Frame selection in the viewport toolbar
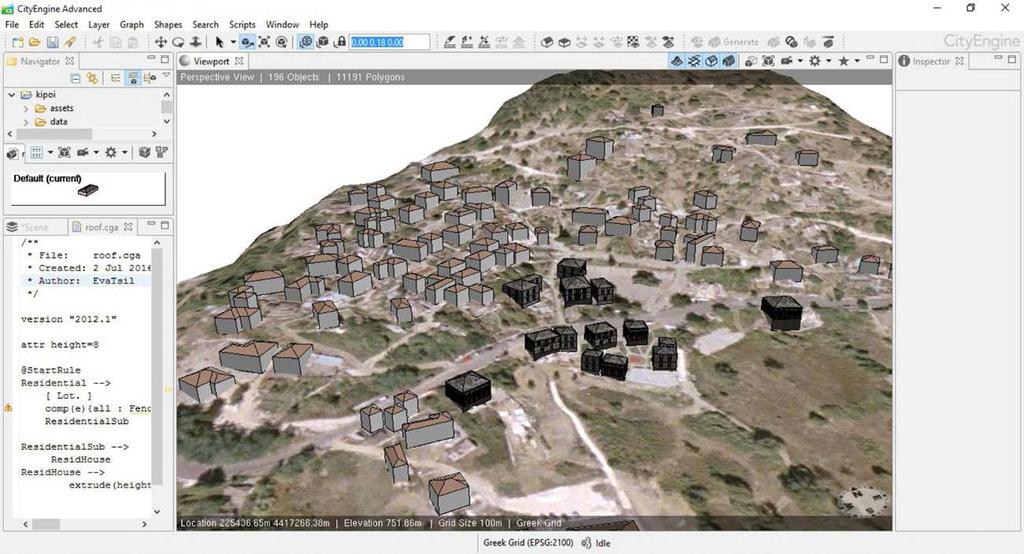1024x554 pixels. (768, 61)
